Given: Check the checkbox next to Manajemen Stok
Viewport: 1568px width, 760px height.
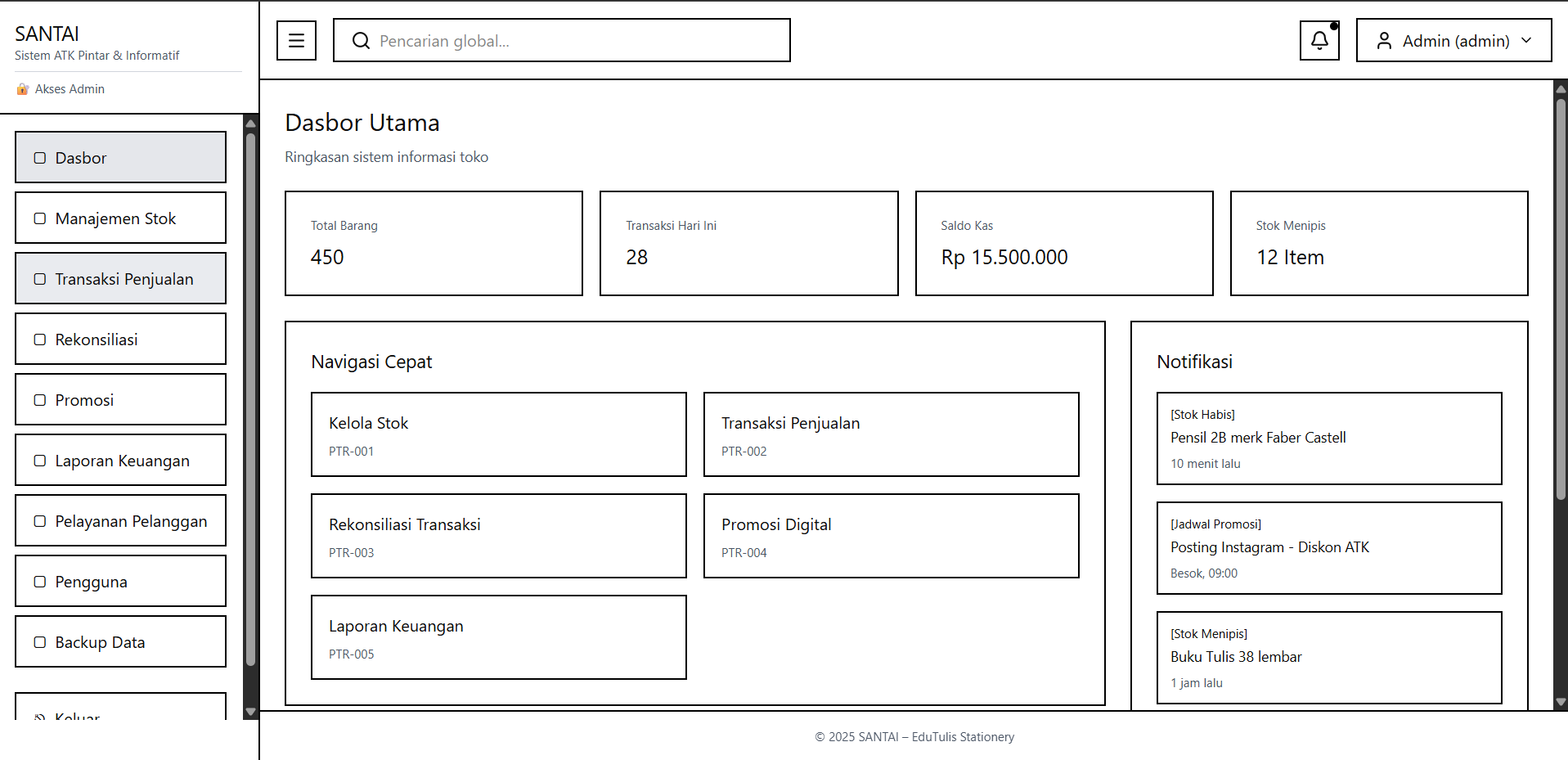Looking at the screenshot, I should click(x=38, y=218).
